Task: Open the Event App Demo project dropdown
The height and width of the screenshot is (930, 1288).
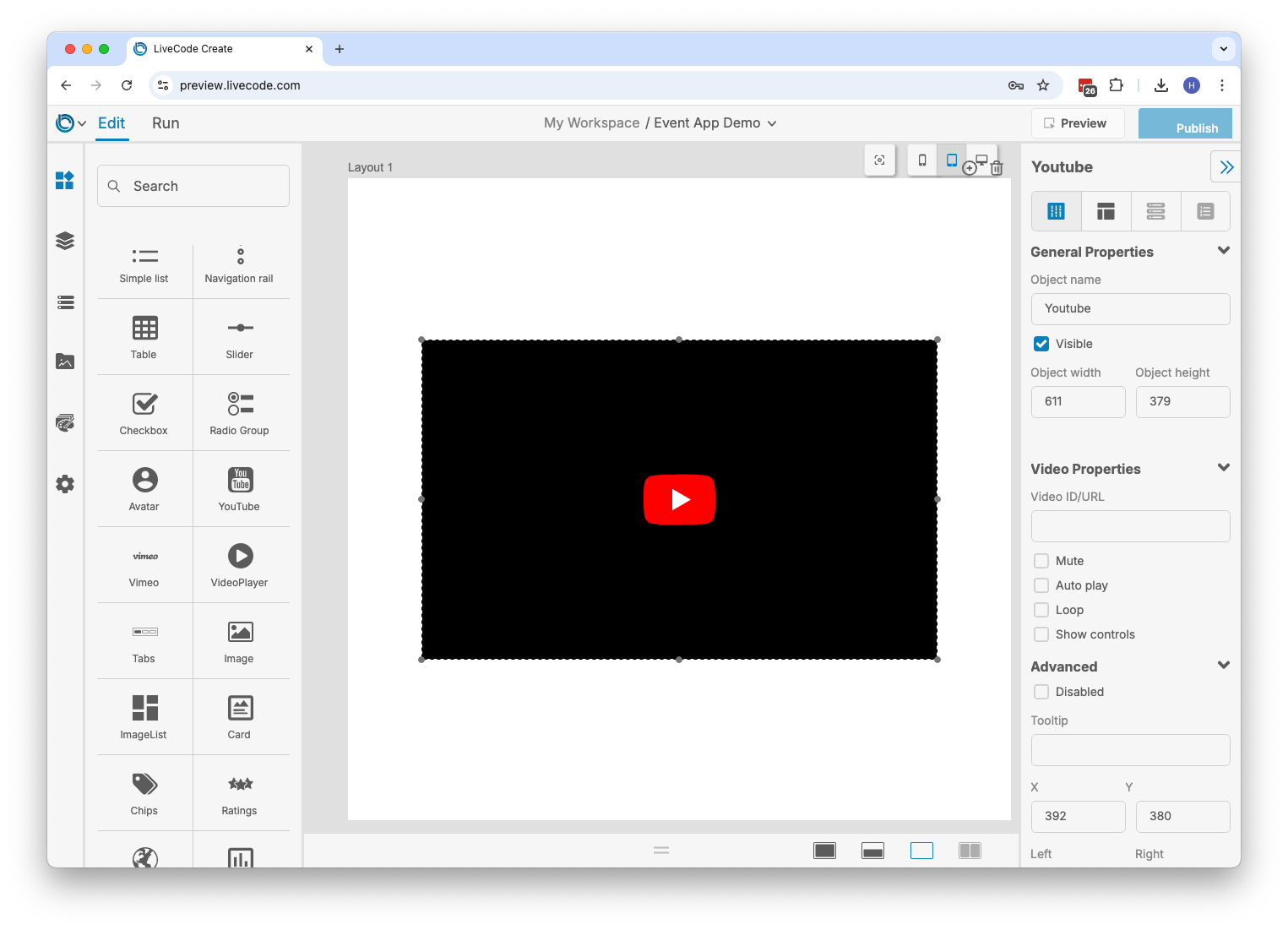Action: pos(715,123)
